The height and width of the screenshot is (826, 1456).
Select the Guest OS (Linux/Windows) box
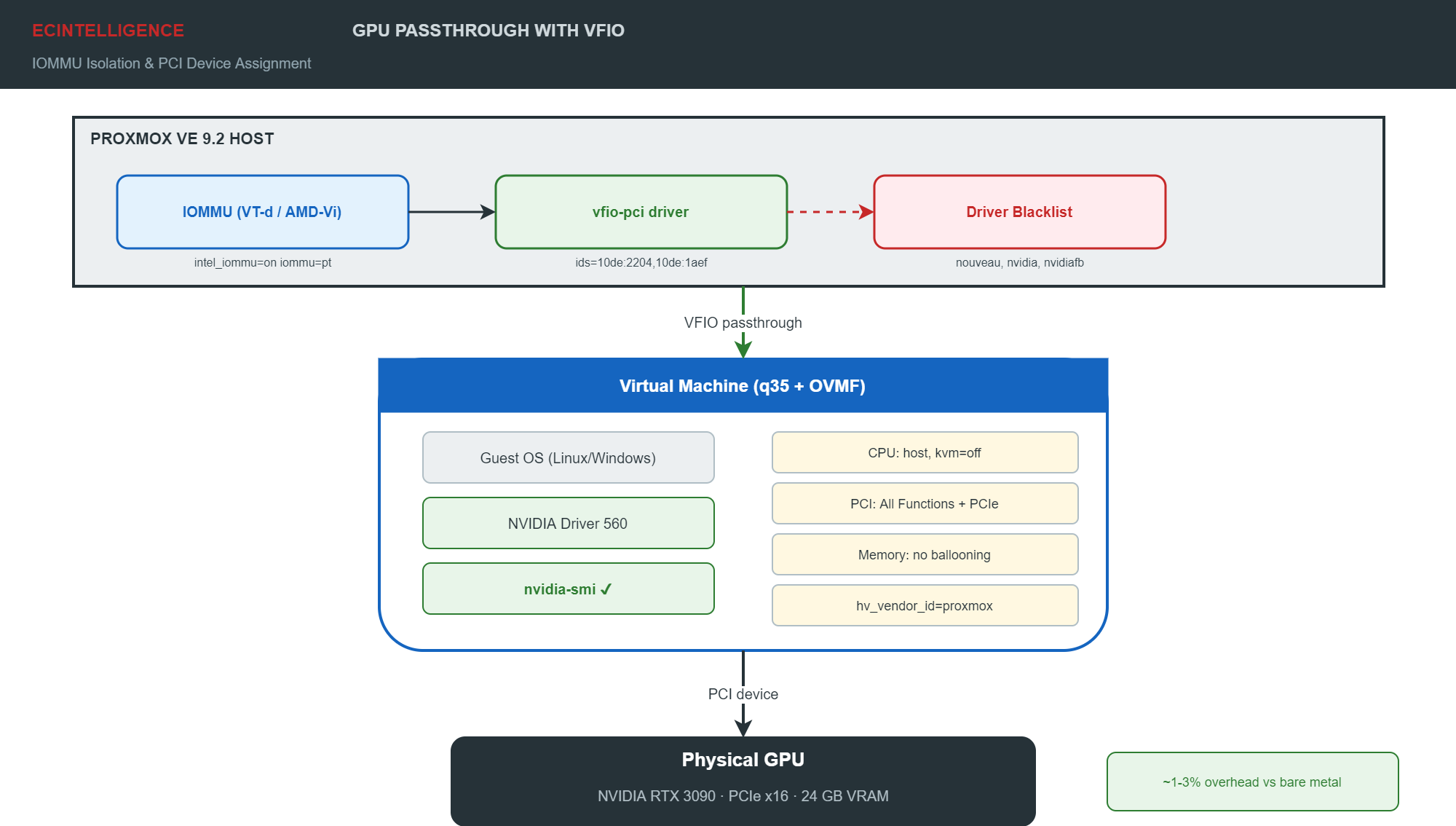[569, 457]
